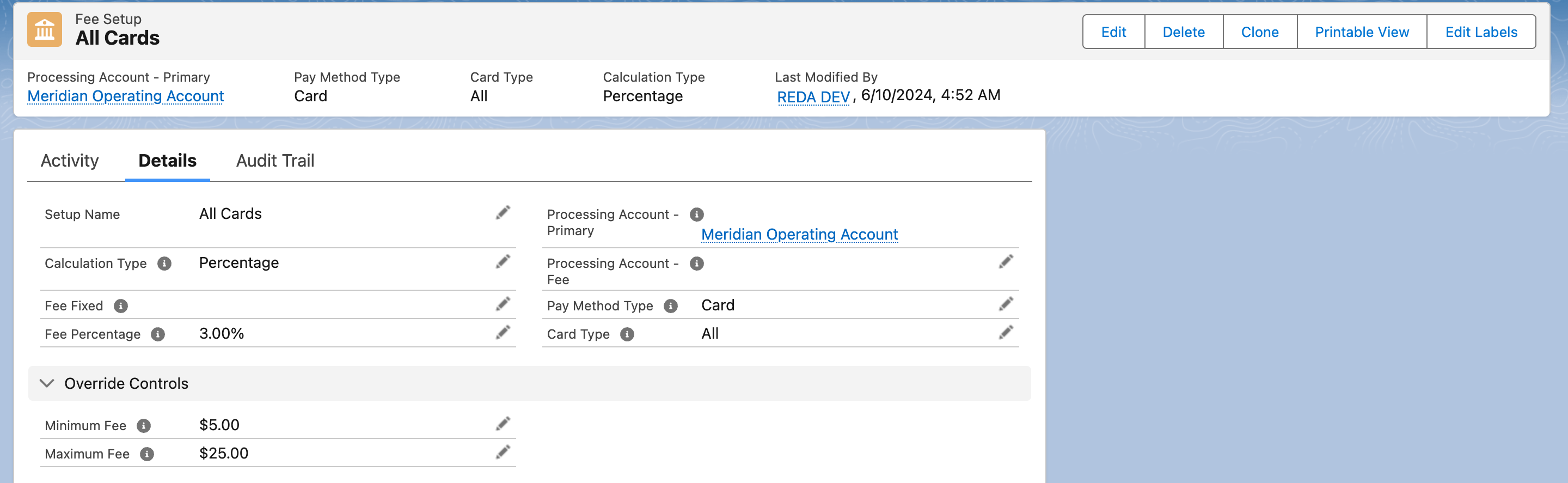Click the $5.00 Minimum Fee value
Viewport: 1568px width, 483px height.
pos(219,425)
